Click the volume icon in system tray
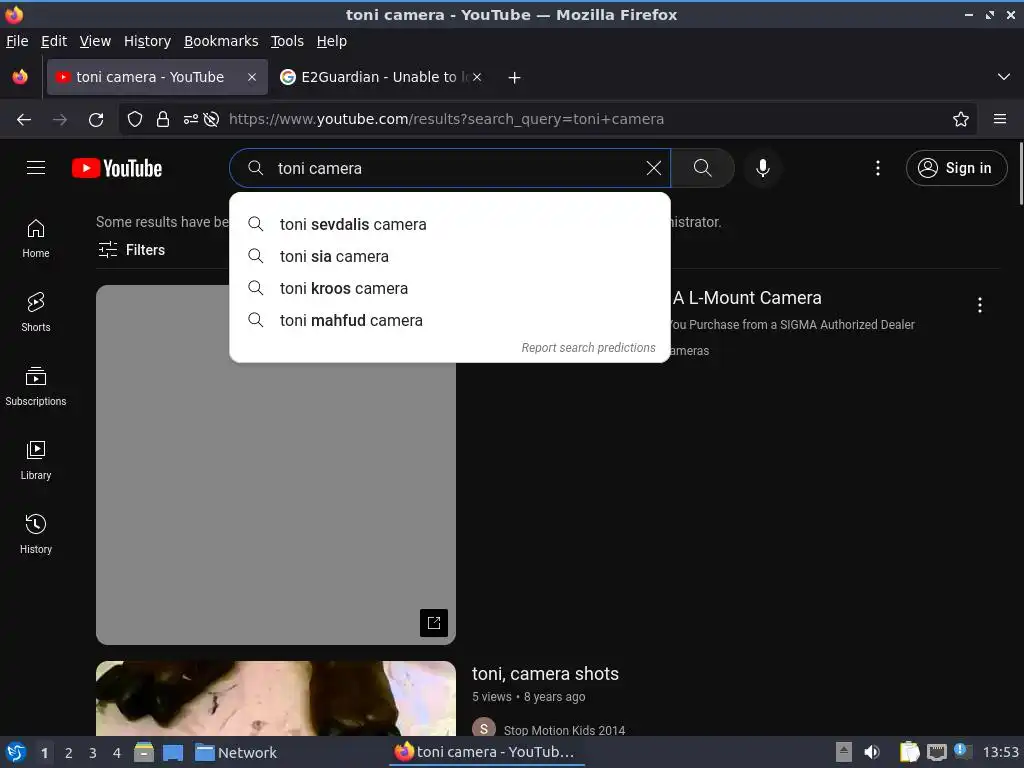 point(872,752)
